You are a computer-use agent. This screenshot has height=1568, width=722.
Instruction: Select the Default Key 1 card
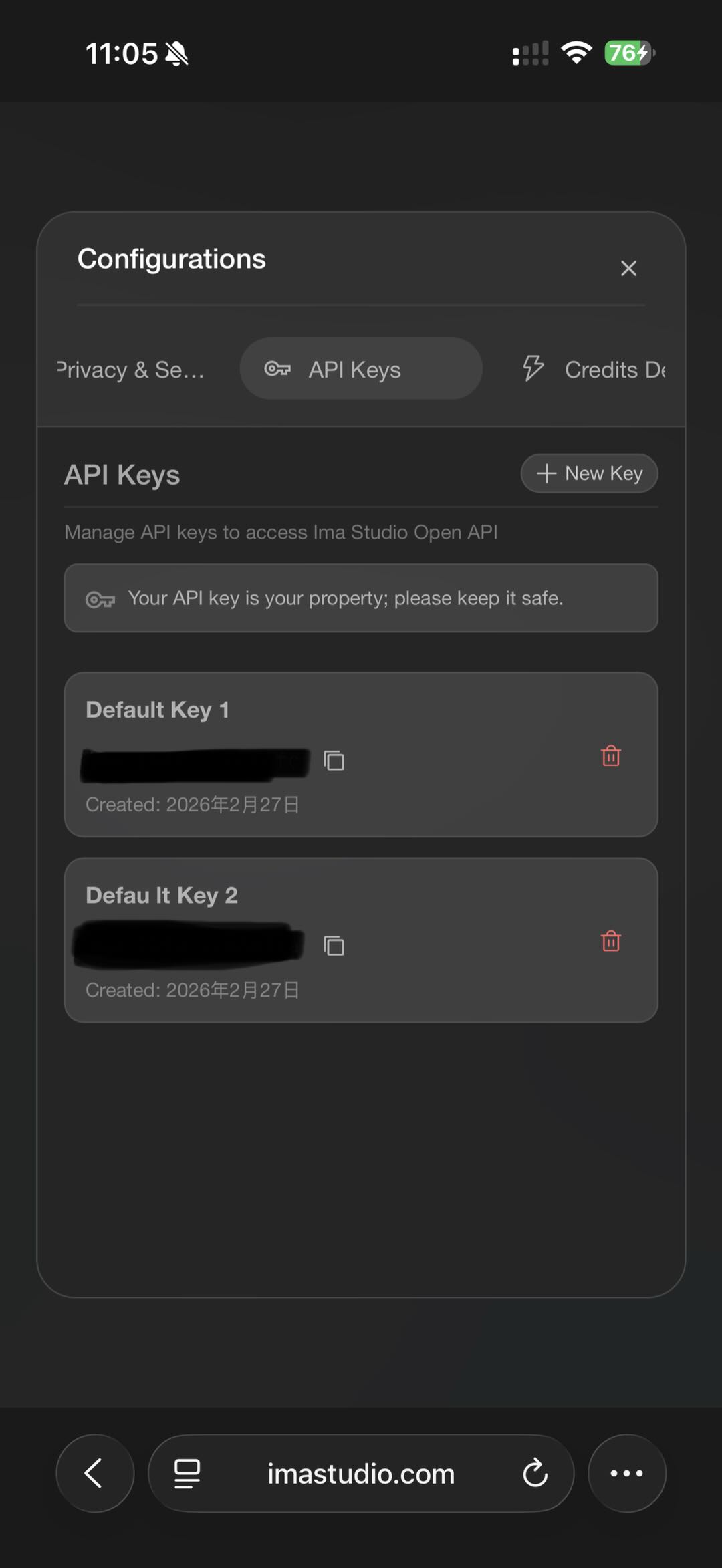click(x=361, y=754)
